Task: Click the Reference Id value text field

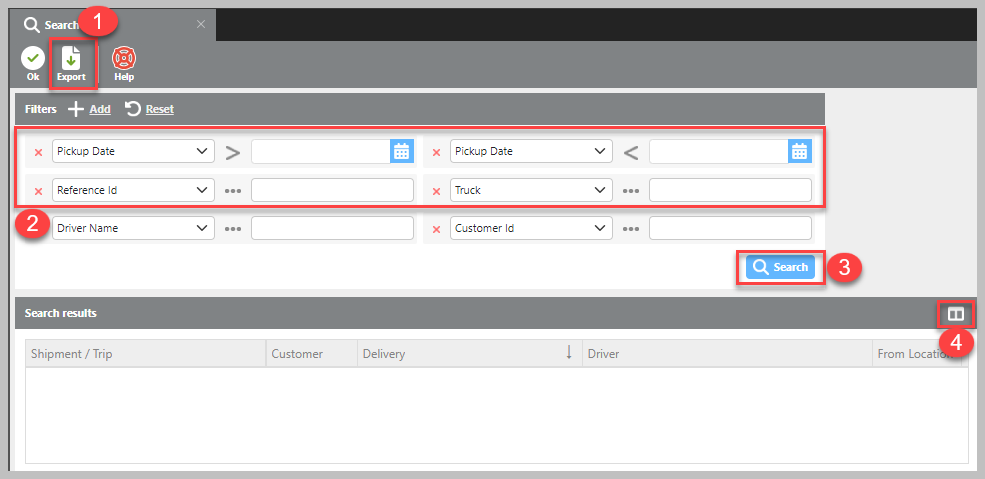Action: [332, 190]
